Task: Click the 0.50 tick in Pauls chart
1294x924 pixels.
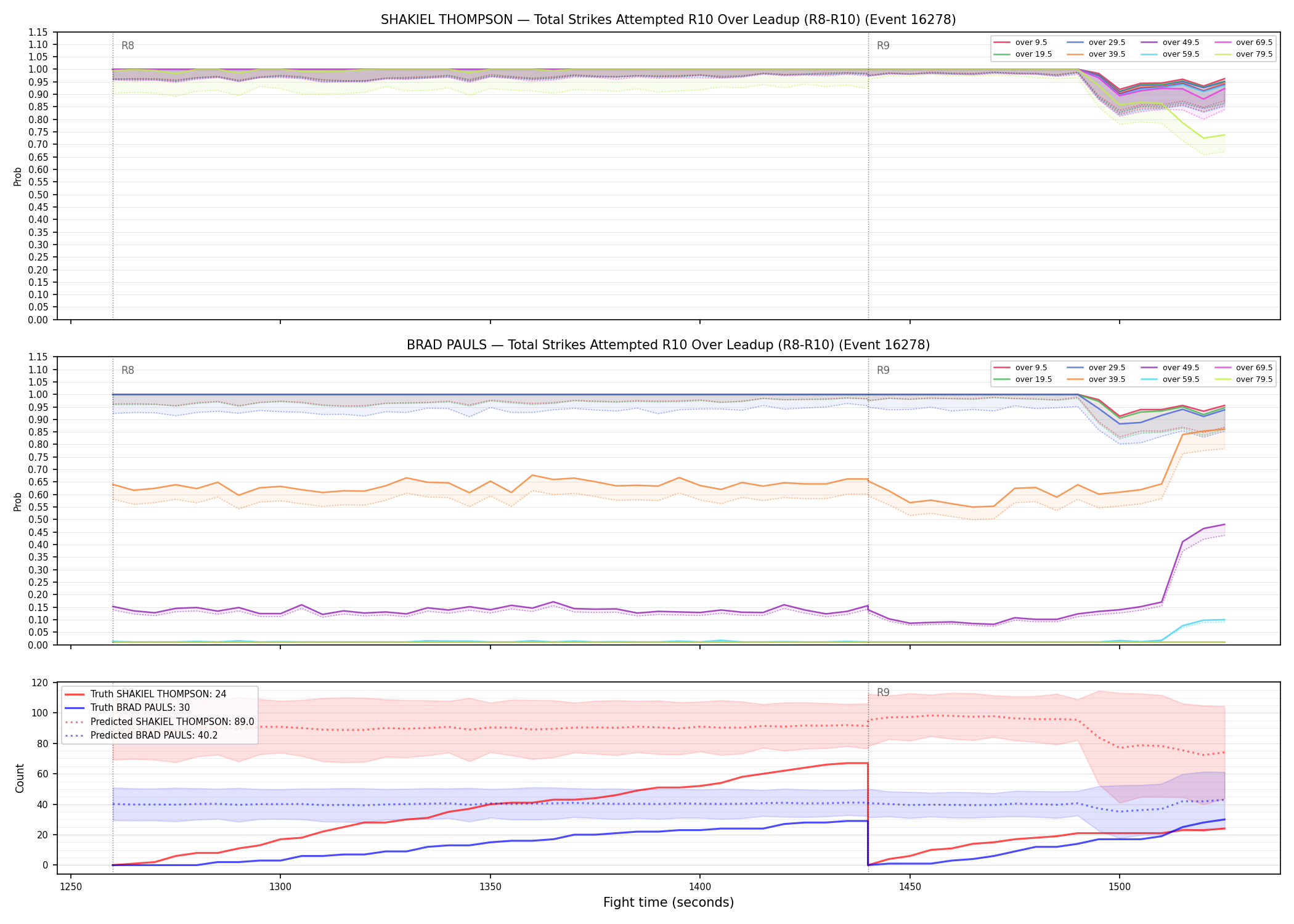Action: click(x=38, y=520)
